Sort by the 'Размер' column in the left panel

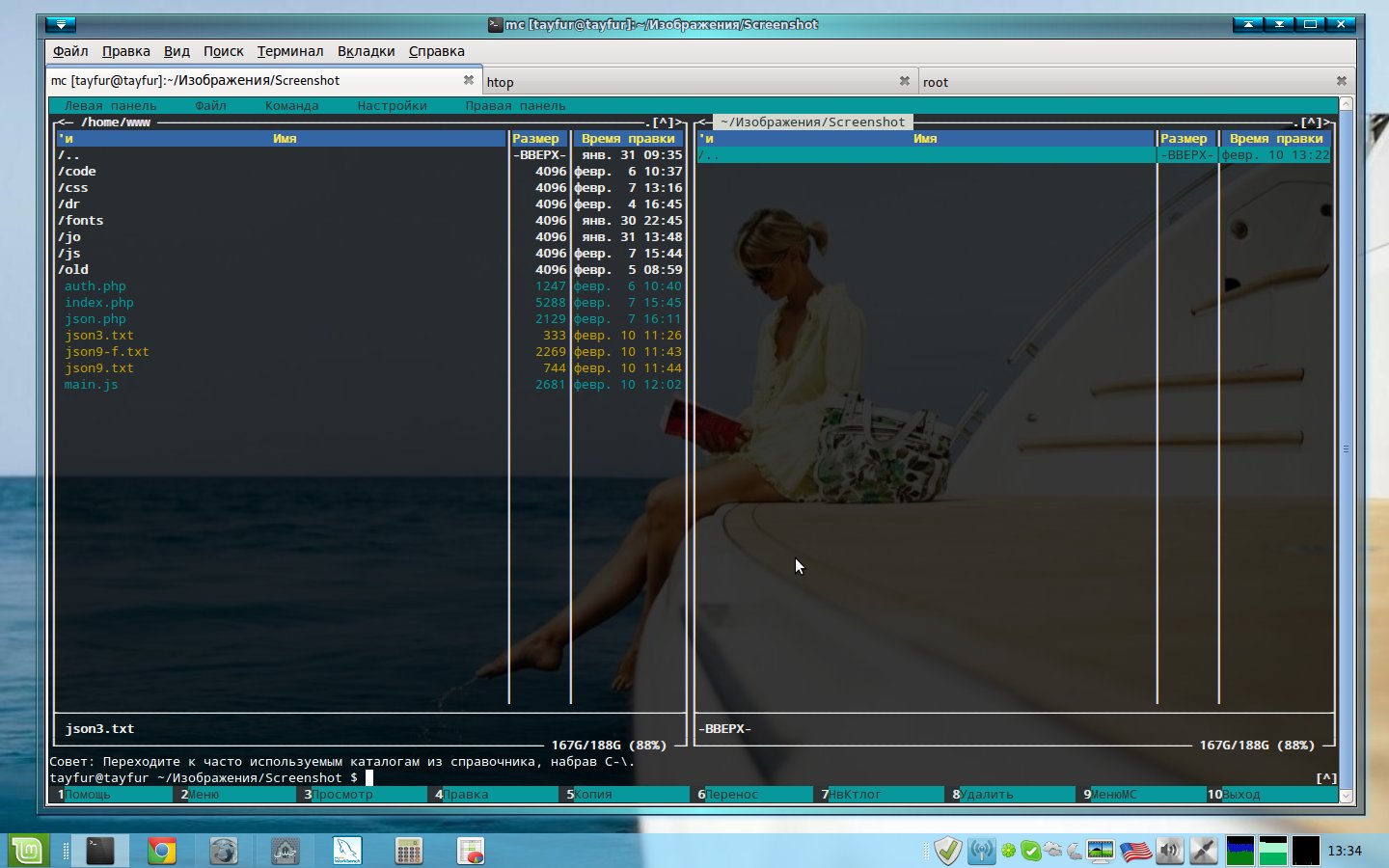(536, 139)
